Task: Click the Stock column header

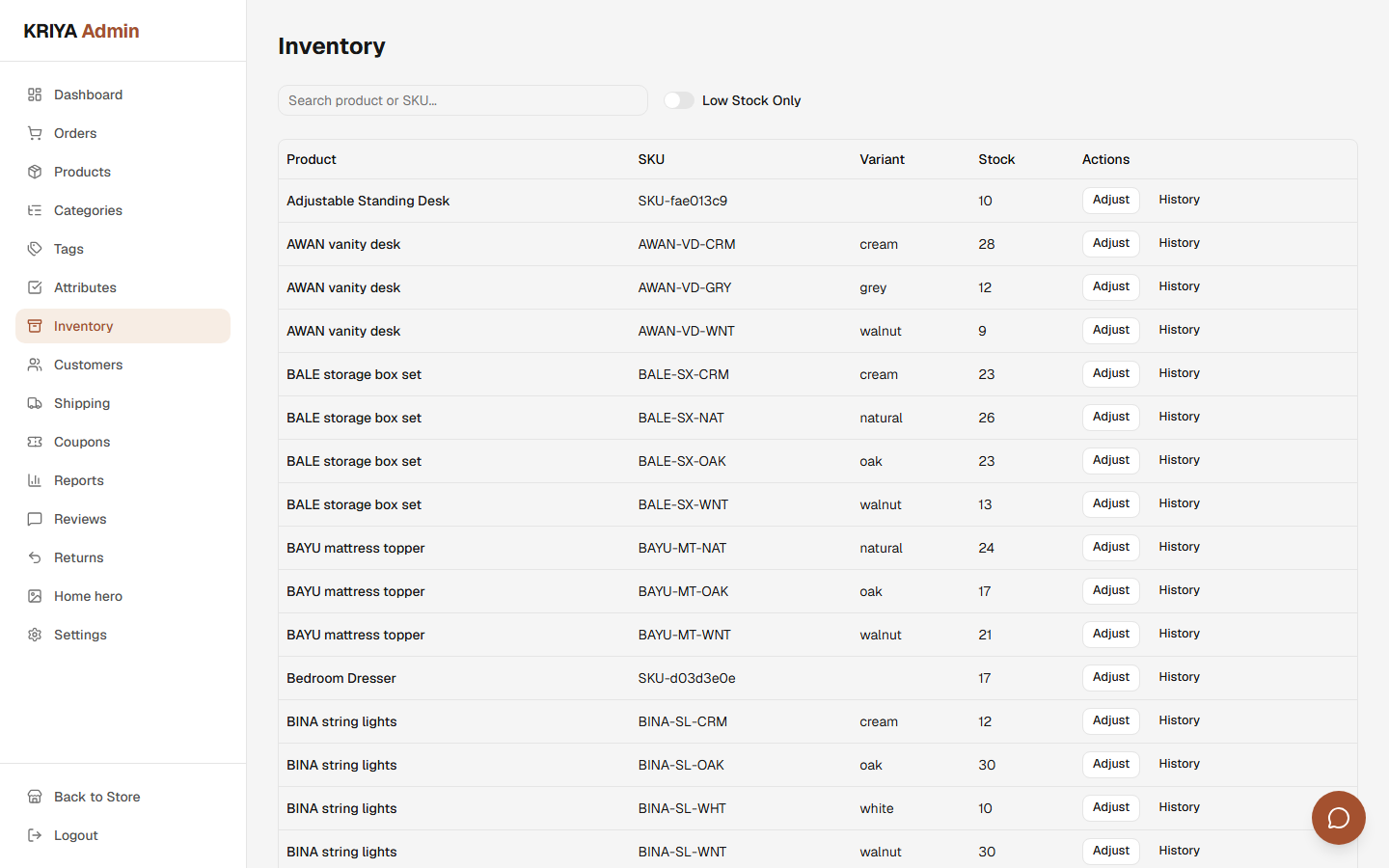Action: [996, 159]
